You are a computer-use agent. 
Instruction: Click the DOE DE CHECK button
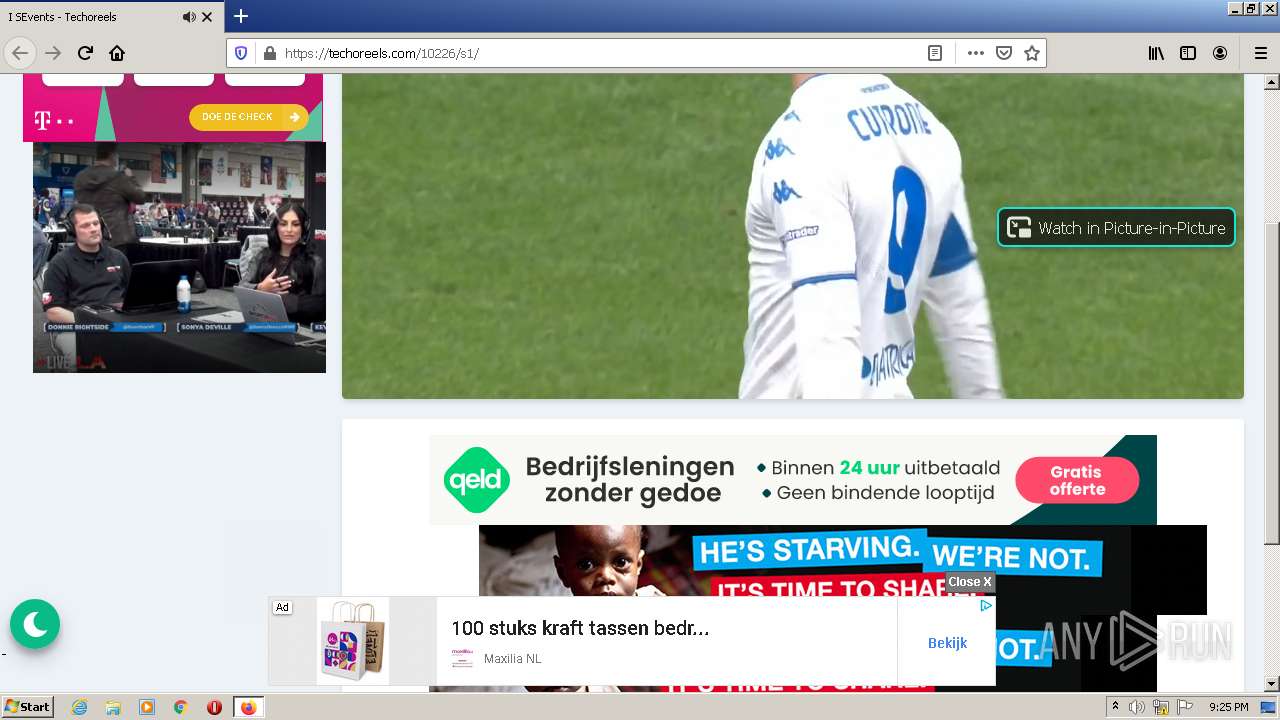click(x=249, y=117)
